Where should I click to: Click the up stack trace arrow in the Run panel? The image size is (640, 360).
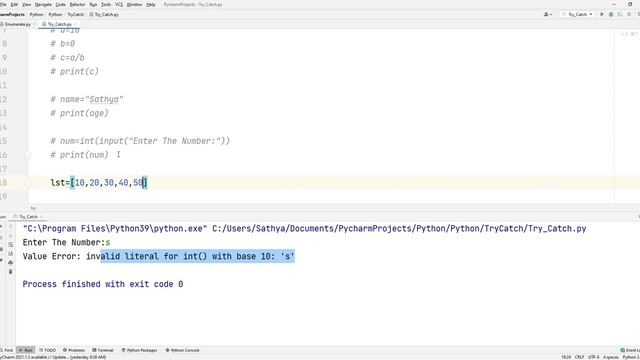11,227
